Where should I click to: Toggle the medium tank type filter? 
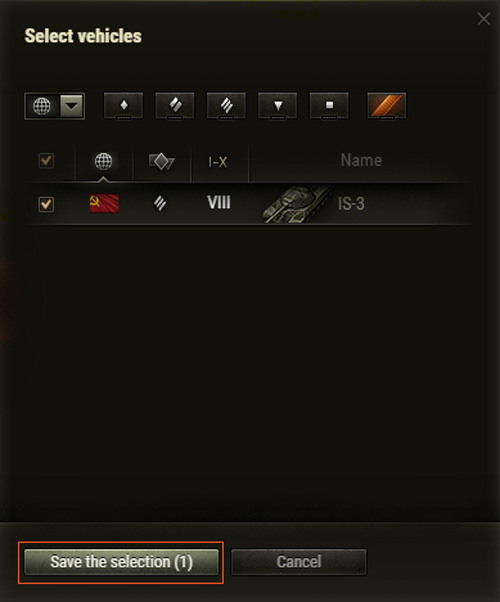click(x=175, y=106)
